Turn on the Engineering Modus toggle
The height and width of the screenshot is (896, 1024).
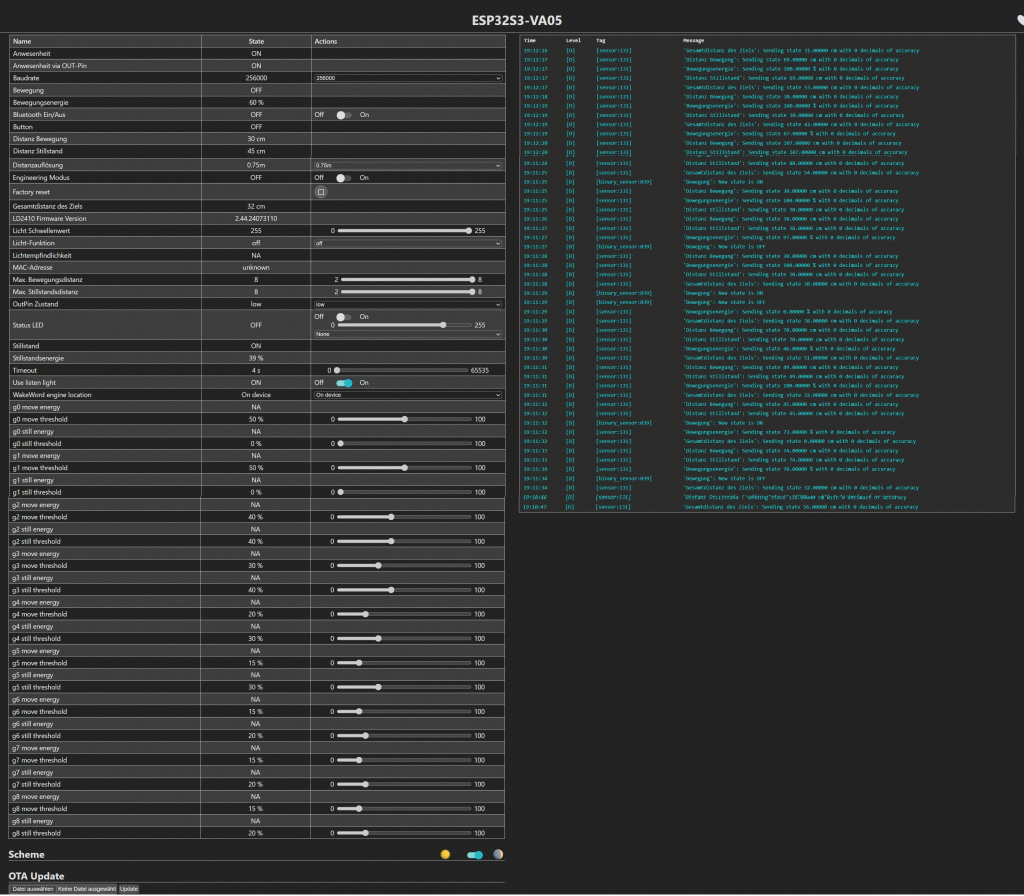point(344,177)
